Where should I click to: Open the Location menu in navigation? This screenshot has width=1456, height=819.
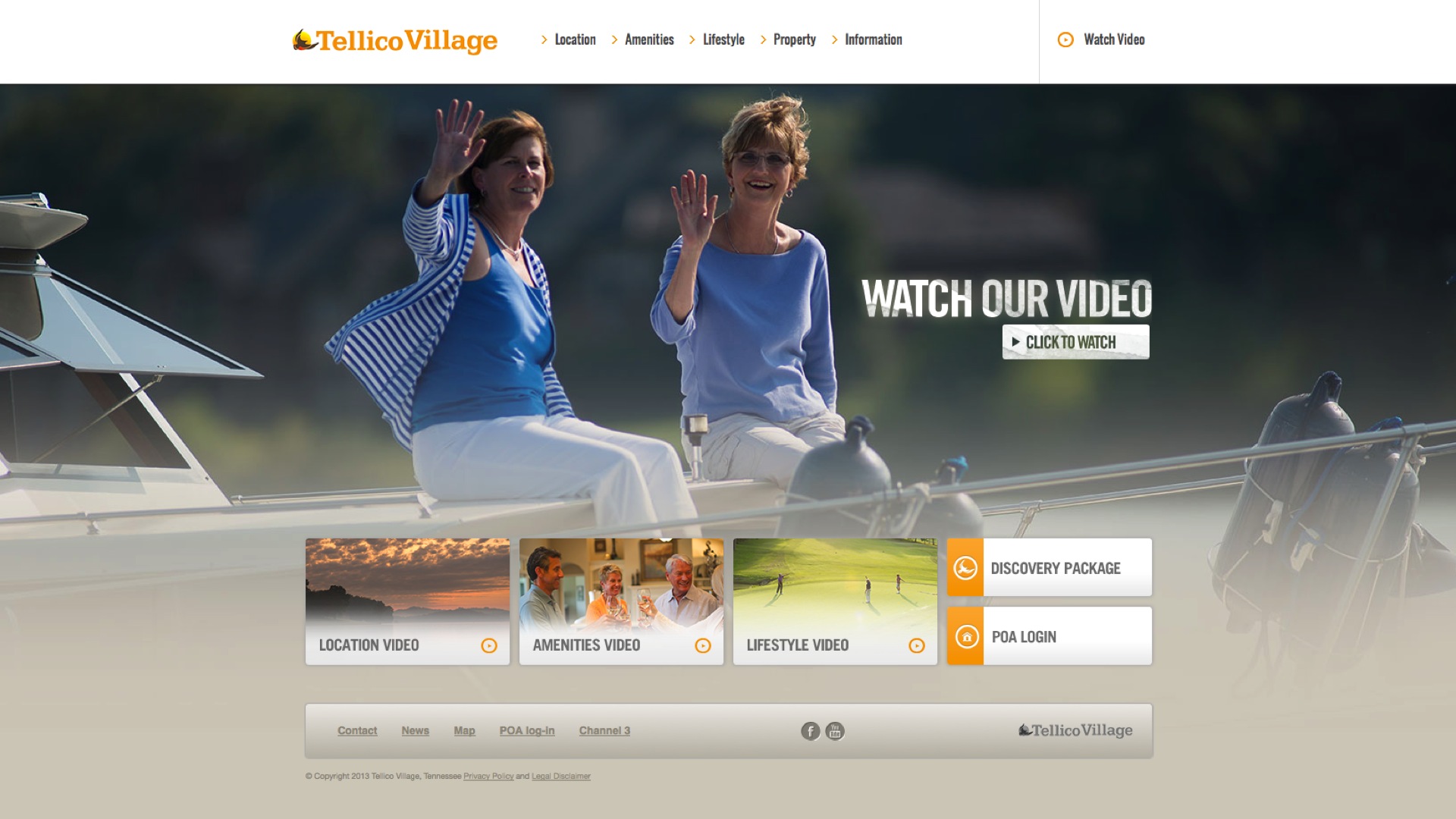[x=574, y=39]
